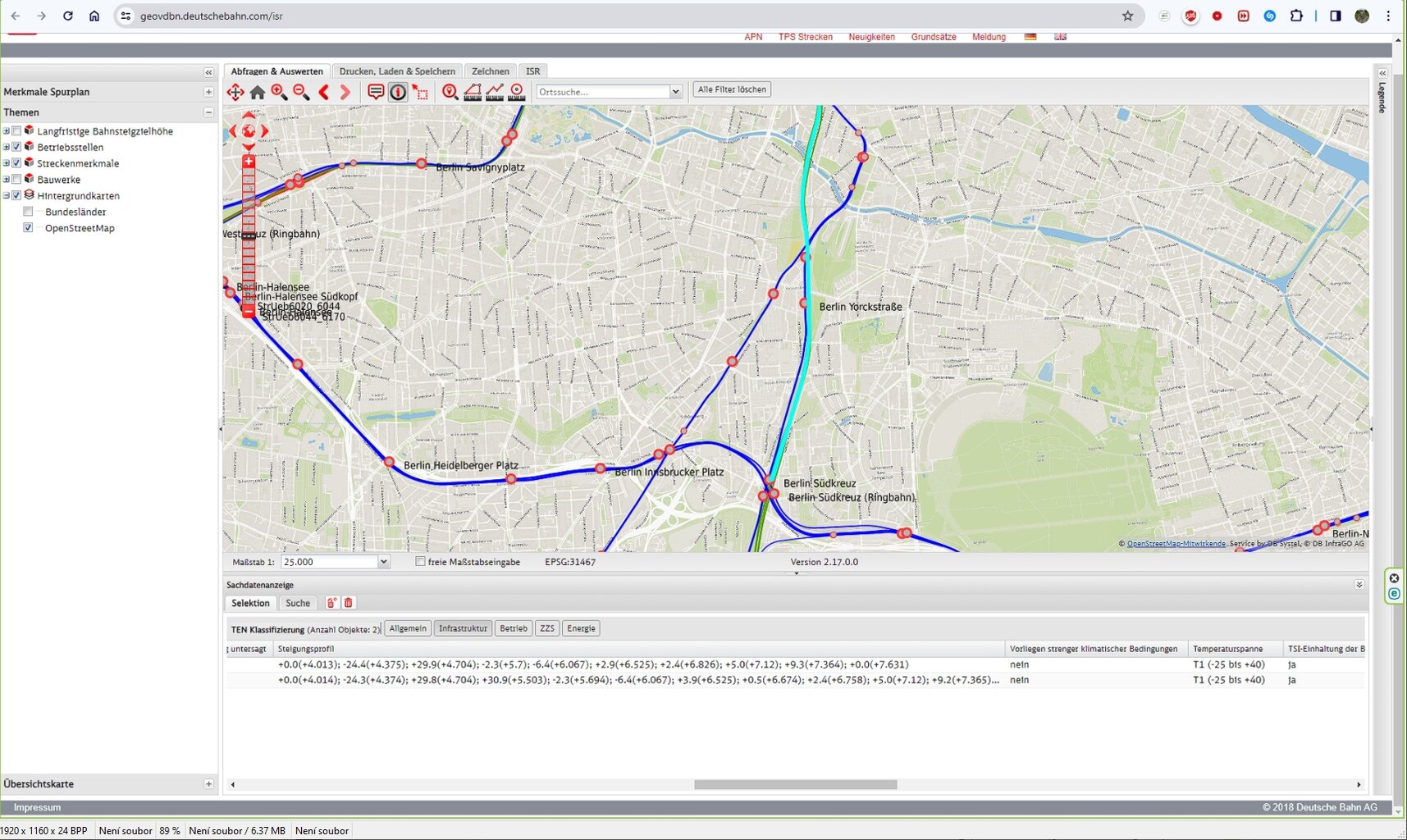Expand the Langfristige Bahnsteigzielhöhe tree node

click(7, 131)
